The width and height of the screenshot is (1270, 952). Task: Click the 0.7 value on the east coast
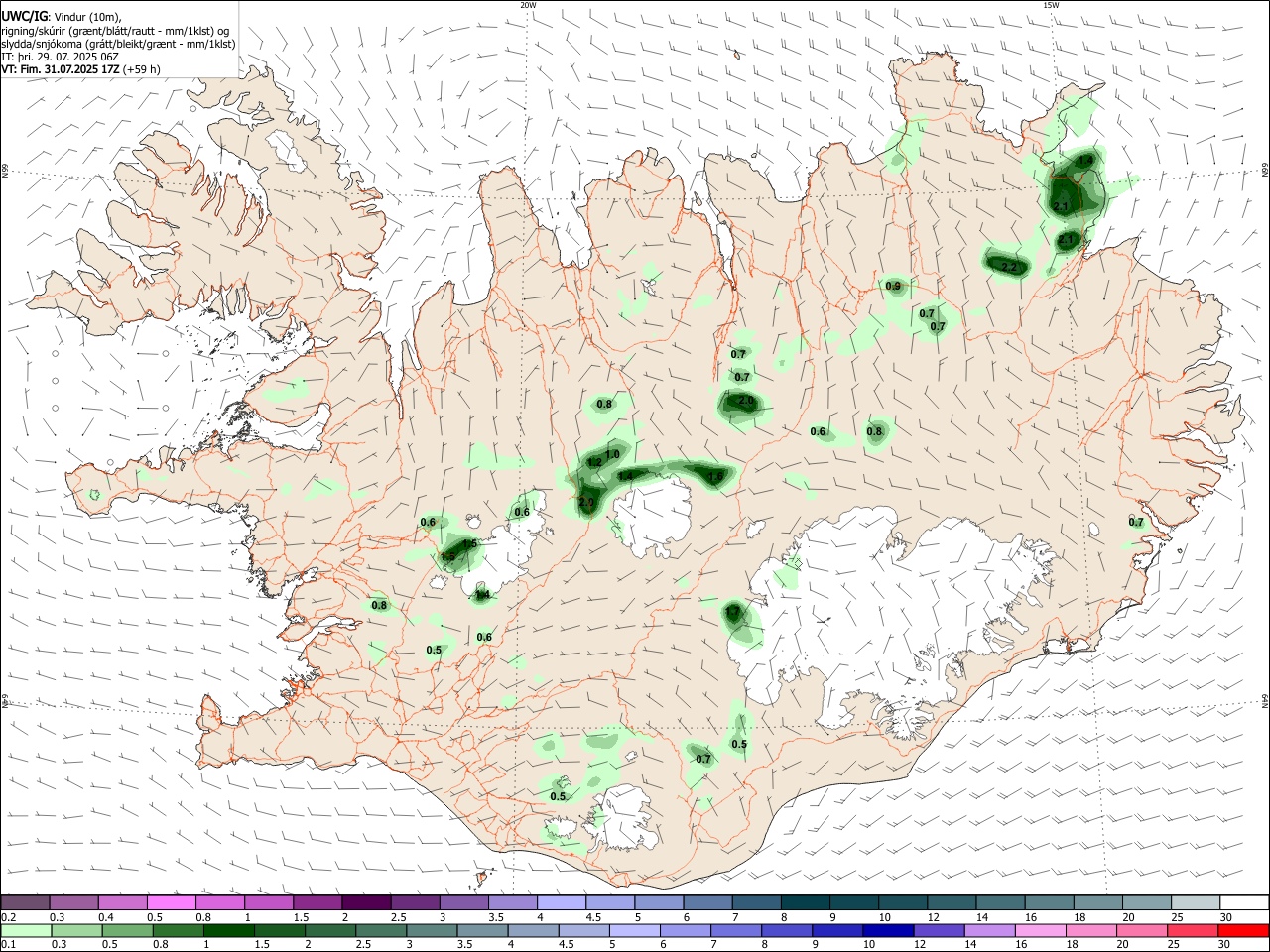(x=1136, y=523)
